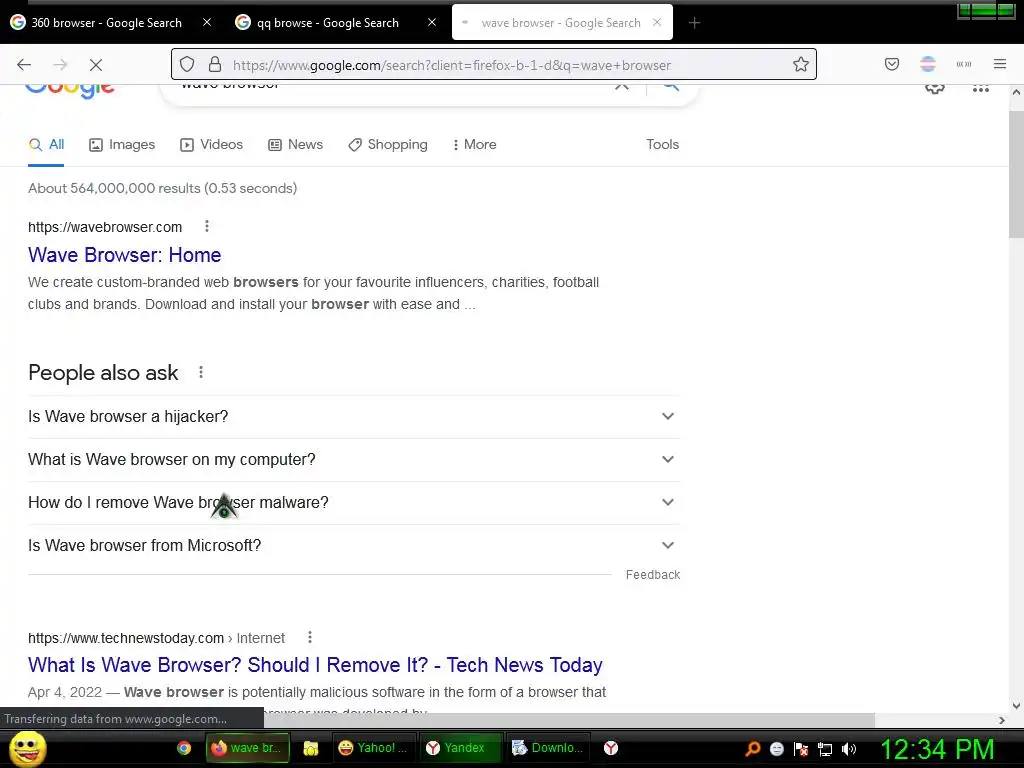Click the address bar URL field
1024x768 pixels.
tap(494, 65)
